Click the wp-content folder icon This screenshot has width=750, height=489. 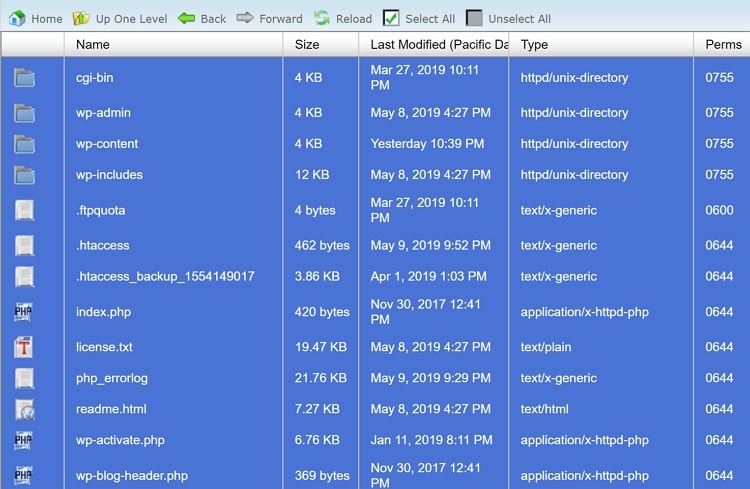pos(24,144)
